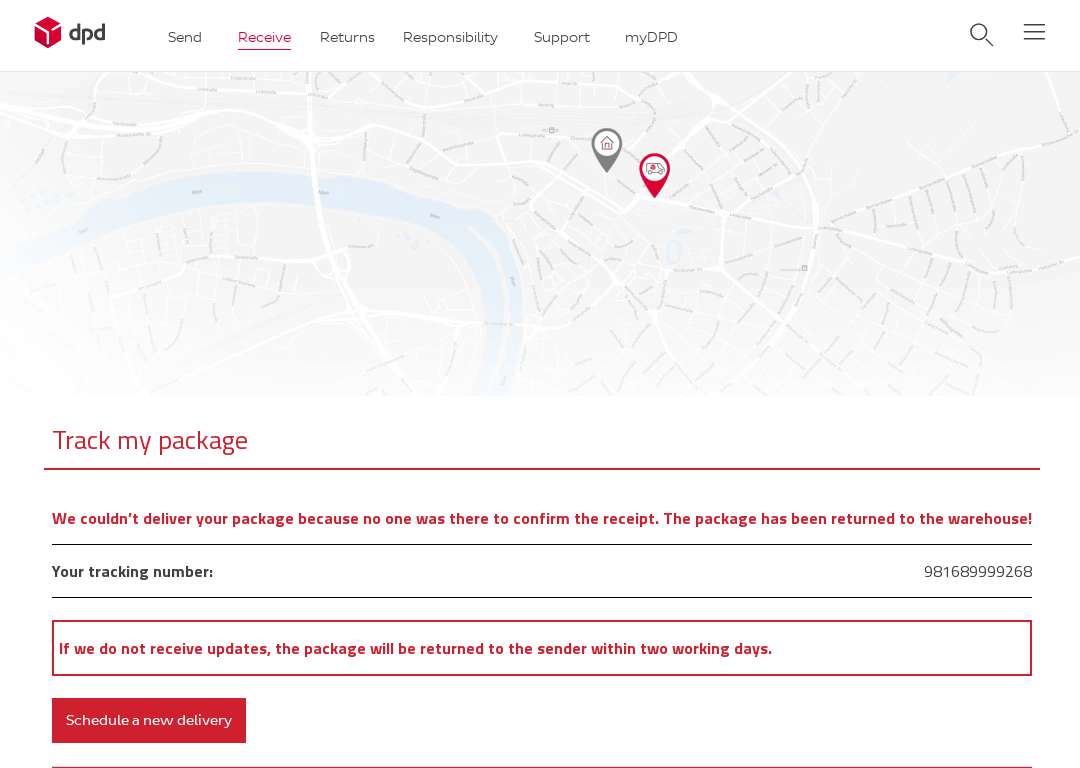Click the tracking number 981689999268
Image resolution: width=1080 pixels, height=768 pixels.
[x=978, y=572]
